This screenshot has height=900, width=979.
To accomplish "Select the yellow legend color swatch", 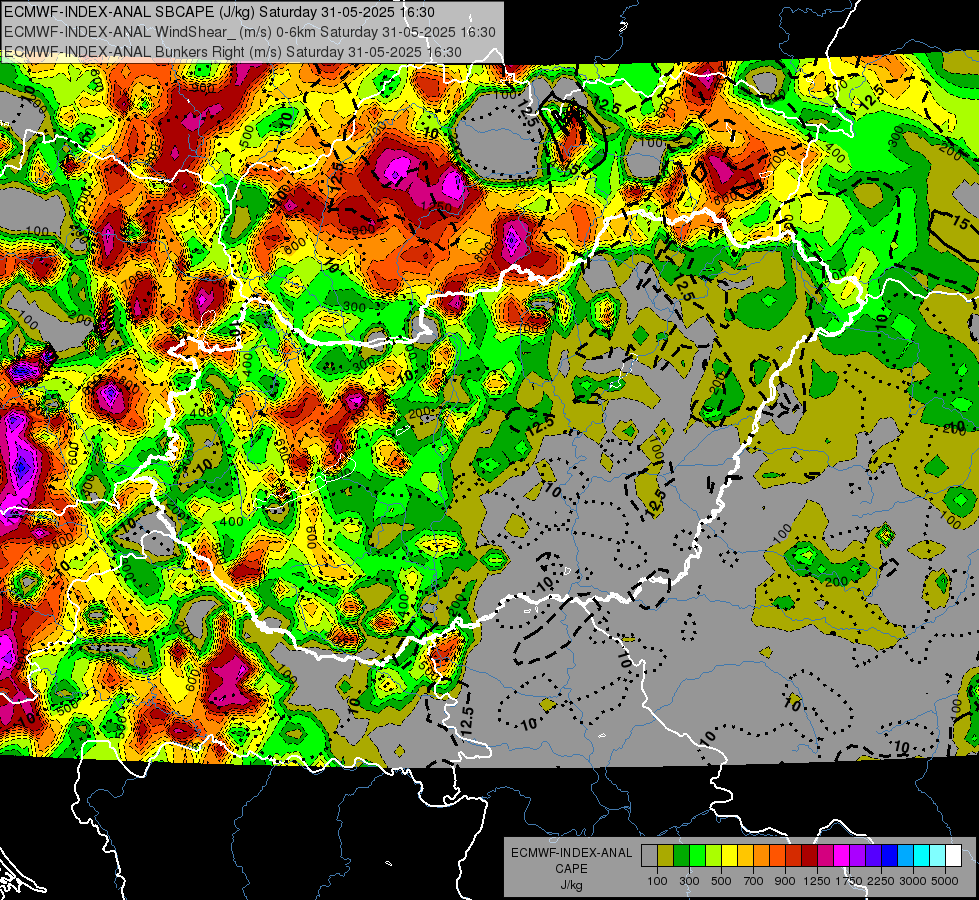I will coord(729,856).
